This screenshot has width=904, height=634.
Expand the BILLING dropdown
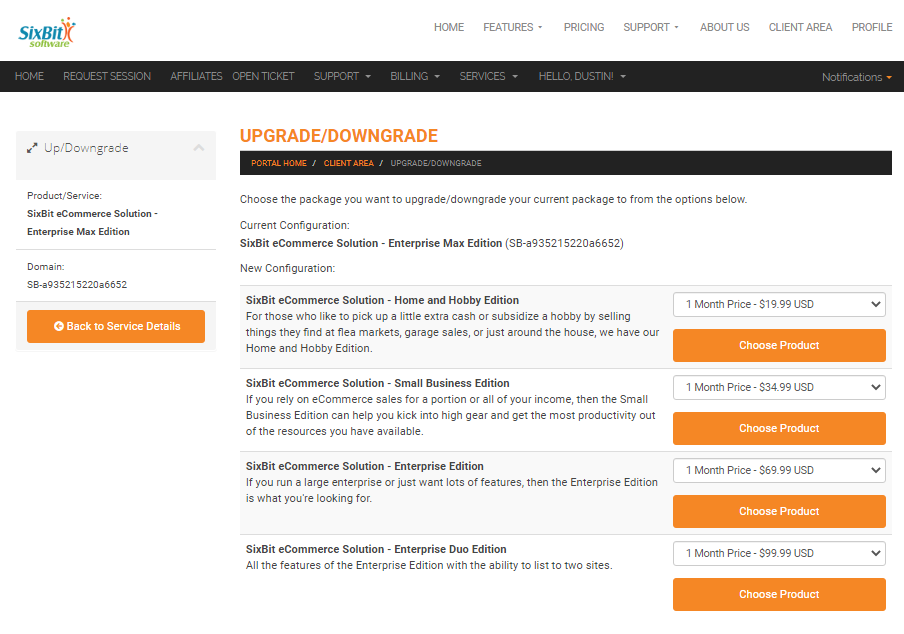click(x=415, y=76)
